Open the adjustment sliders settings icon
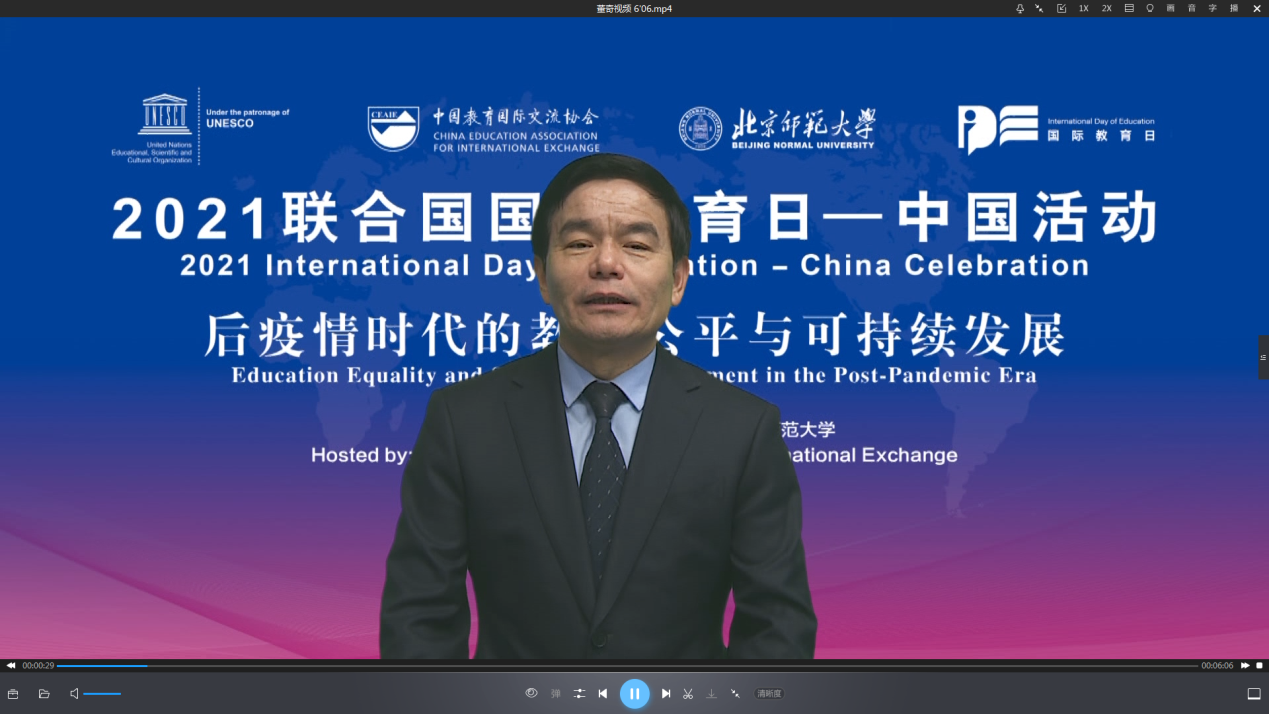This screenshot has width=1269, height=714. point(580,694)
